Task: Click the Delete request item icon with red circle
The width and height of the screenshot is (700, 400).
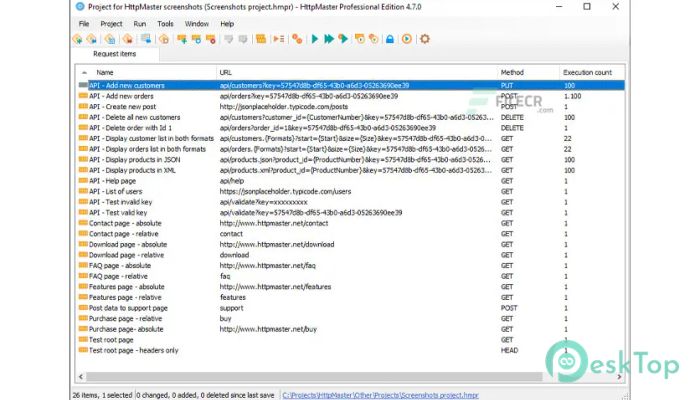Action: 211,39
